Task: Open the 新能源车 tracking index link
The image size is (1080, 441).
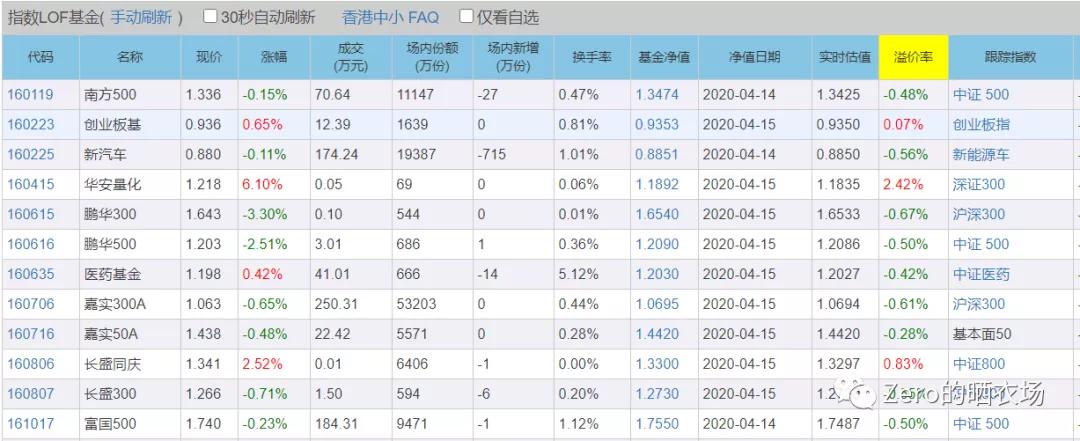Action: tap(982, 154)
